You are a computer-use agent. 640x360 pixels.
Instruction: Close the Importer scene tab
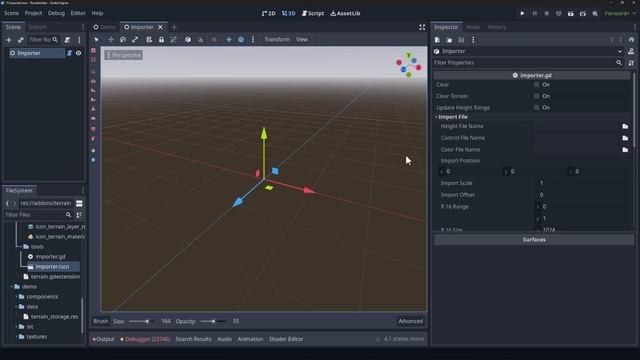(160, 27)
